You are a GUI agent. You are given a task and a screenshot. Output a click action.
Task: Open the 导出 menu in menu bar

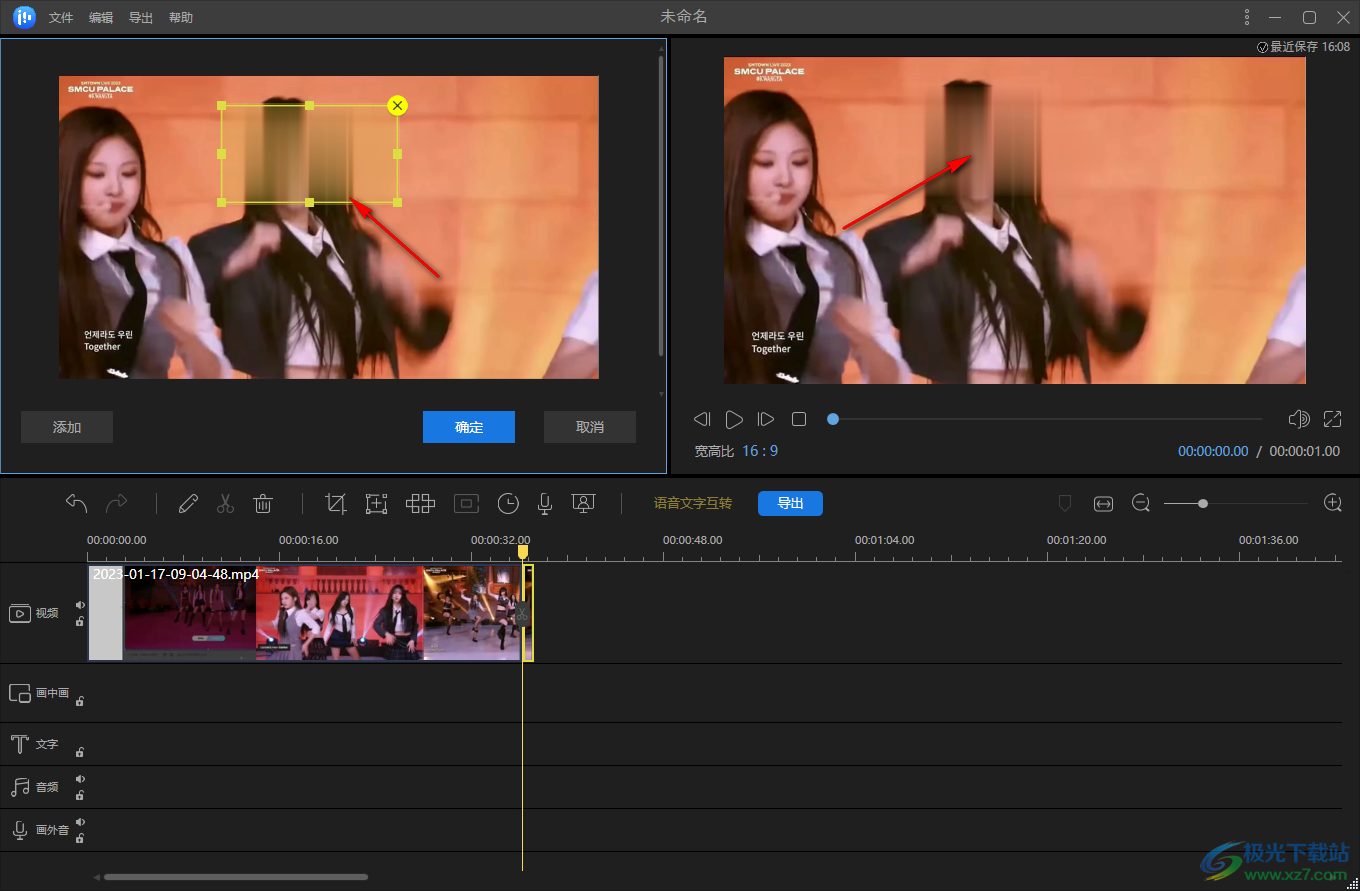click(141, 18)
